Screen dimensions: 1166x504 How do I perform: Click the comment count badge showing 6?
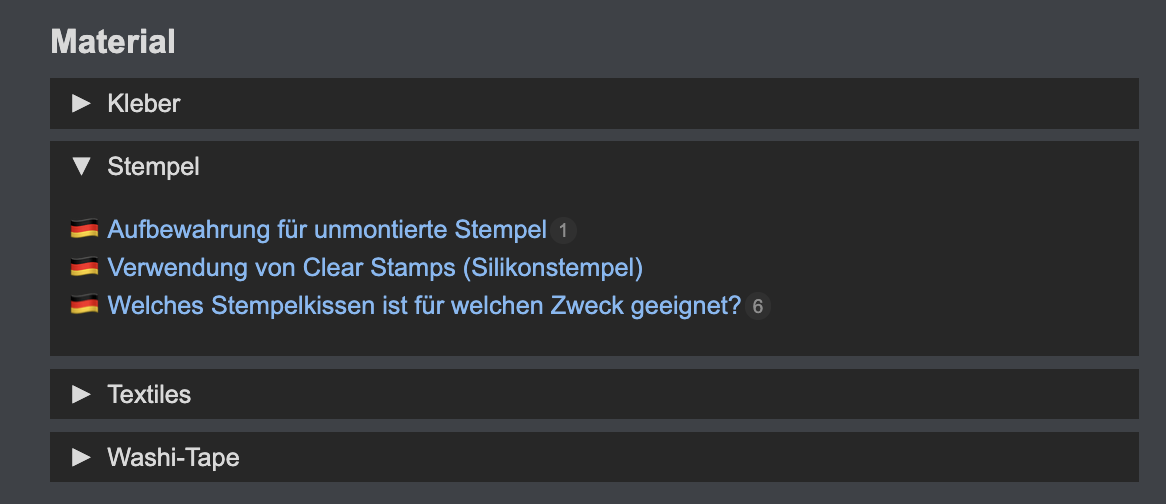(757, 307)
